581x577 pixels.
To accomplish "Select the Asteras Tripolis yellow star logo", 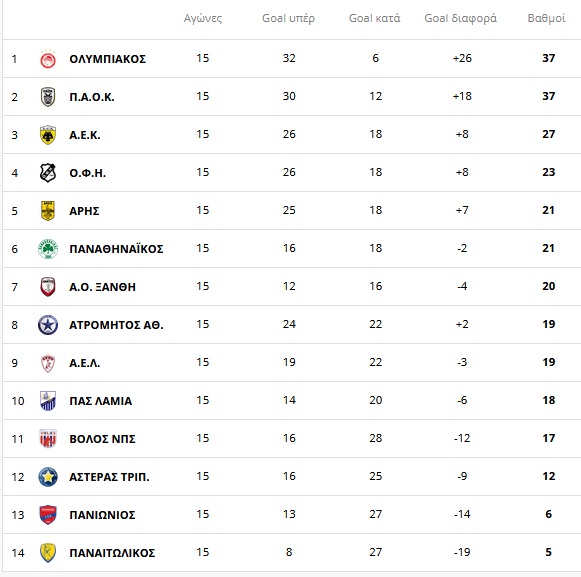I will pos(48,477).
